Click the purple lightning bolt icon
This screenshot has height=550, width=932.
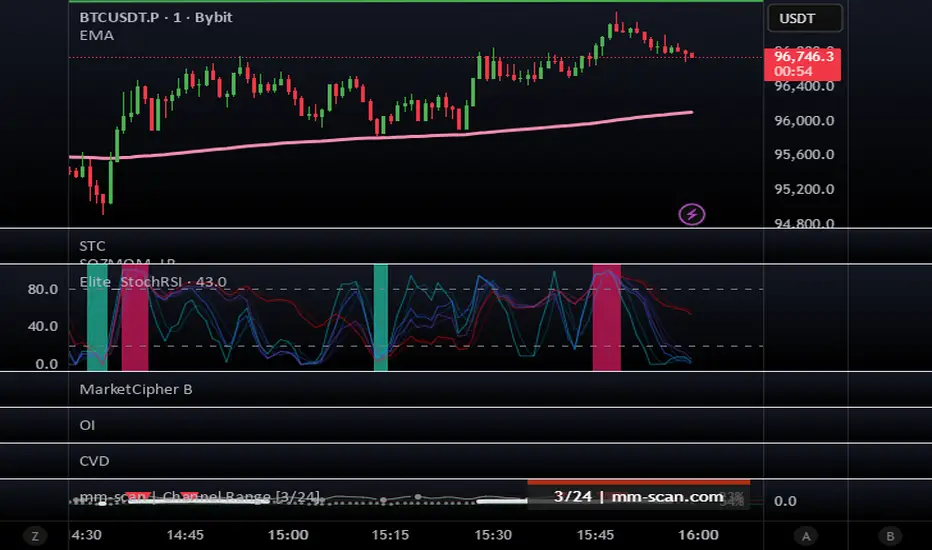pos(691,213)
